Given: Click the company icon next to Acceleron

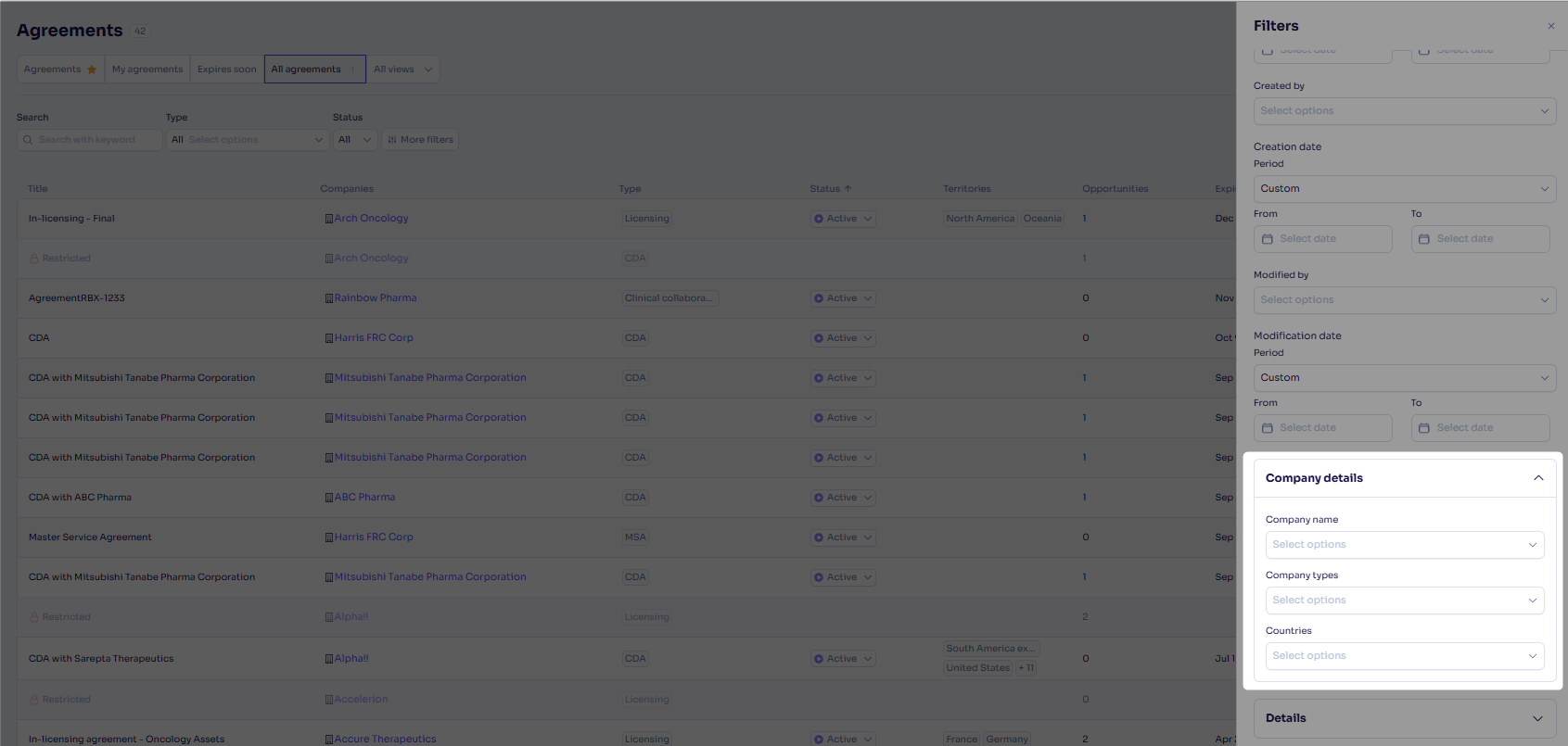Looking at the screenshot, I should (x=328, y=700).
